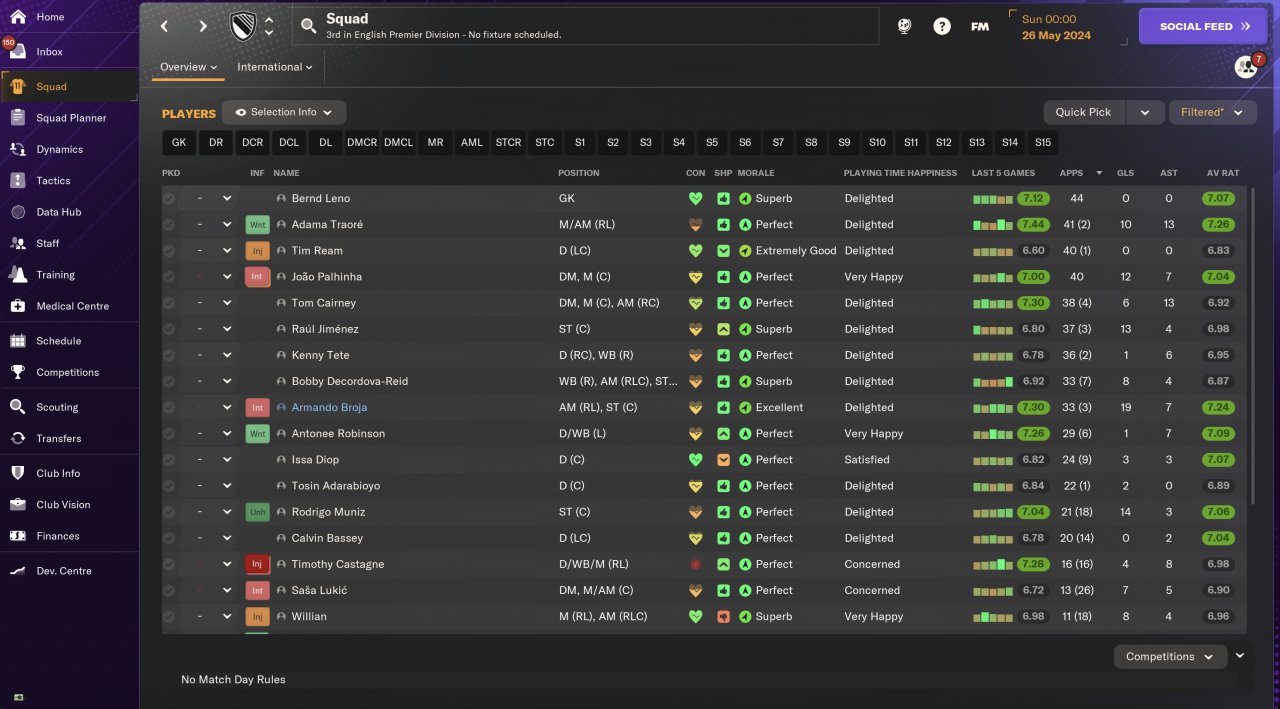Click the back navigation arrow
Viewport: 1280px width, 709px height.
pyautogui.click(x=165, y=27)
